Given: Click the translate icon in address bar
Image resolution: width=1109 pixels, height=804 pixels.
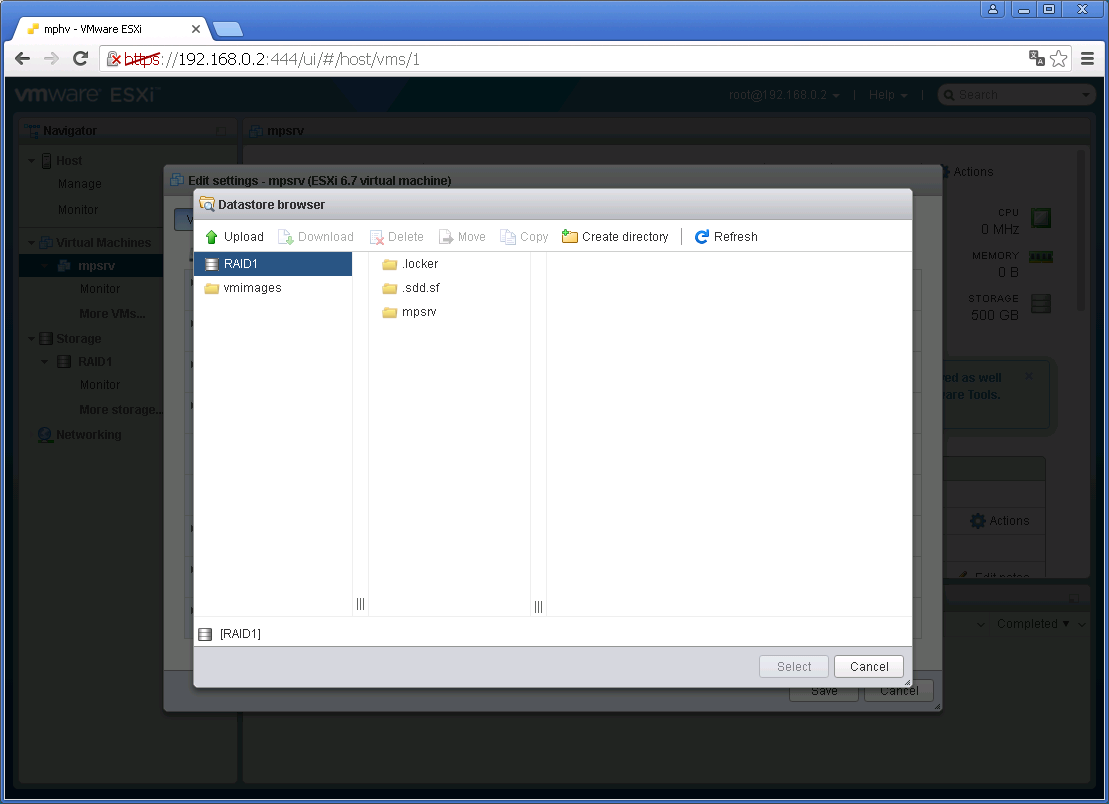Looking at the screenshot, I should [1037, 58].
